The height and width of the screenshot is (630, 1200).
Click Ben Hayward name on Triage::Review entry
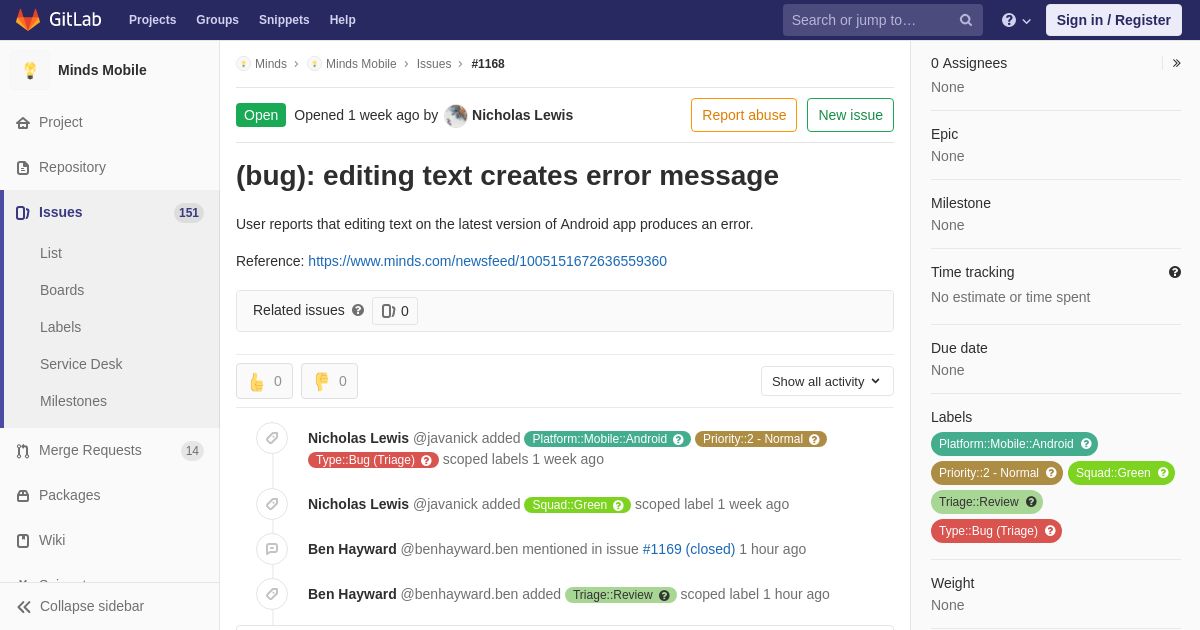pyautogui.click(x=352, y=594)
